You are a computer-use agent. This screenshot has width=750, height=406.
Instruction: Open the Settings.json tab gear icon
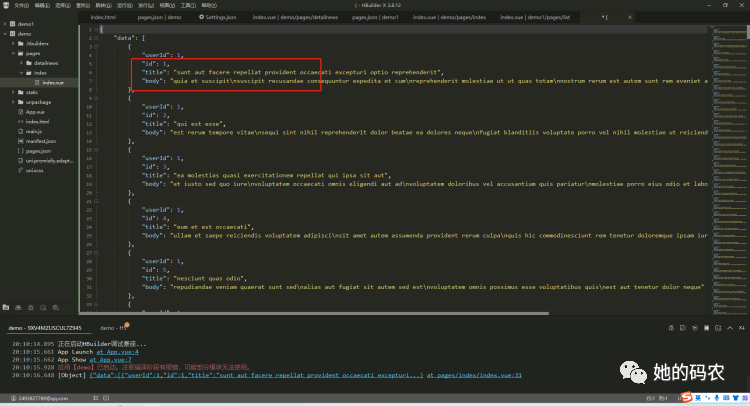pos(203,17)
